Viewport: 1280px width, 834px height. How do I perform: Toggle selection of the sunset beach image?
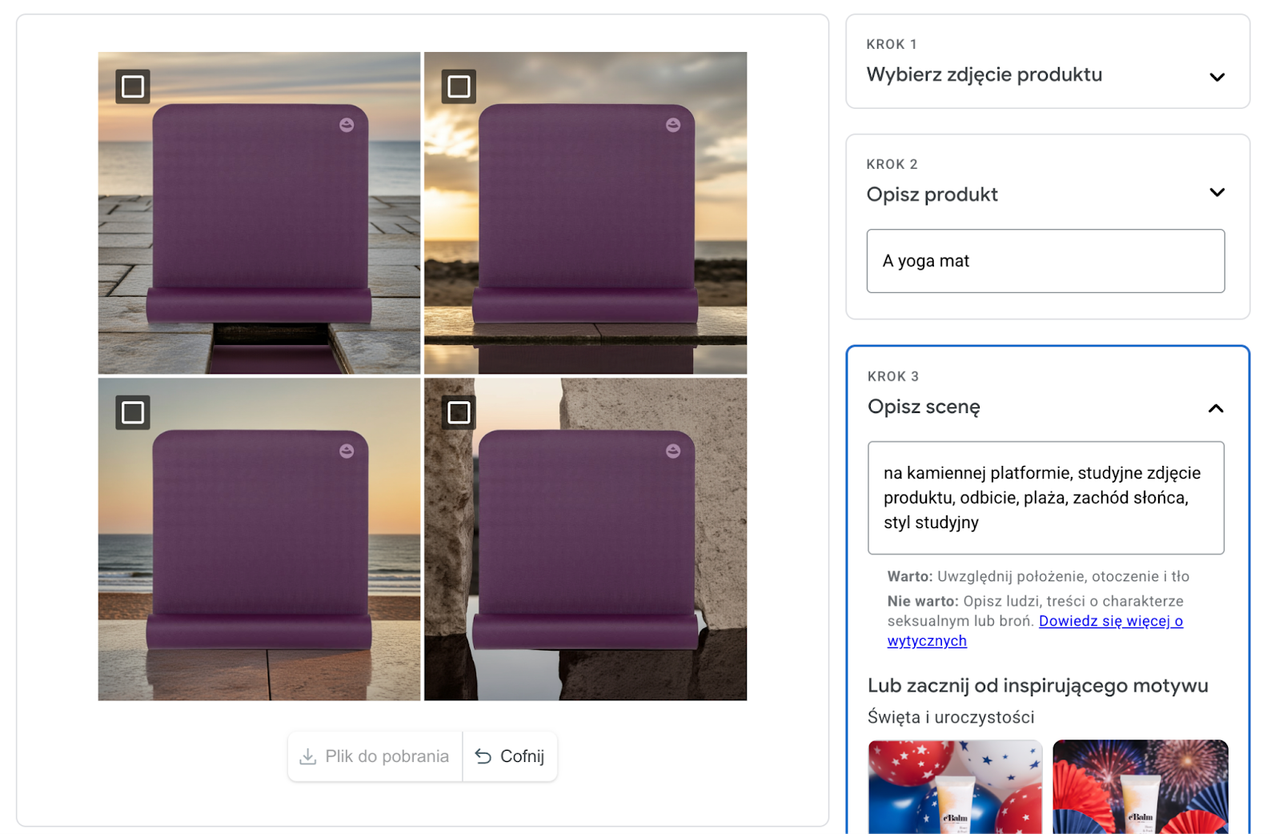click(x=585, y=212)
